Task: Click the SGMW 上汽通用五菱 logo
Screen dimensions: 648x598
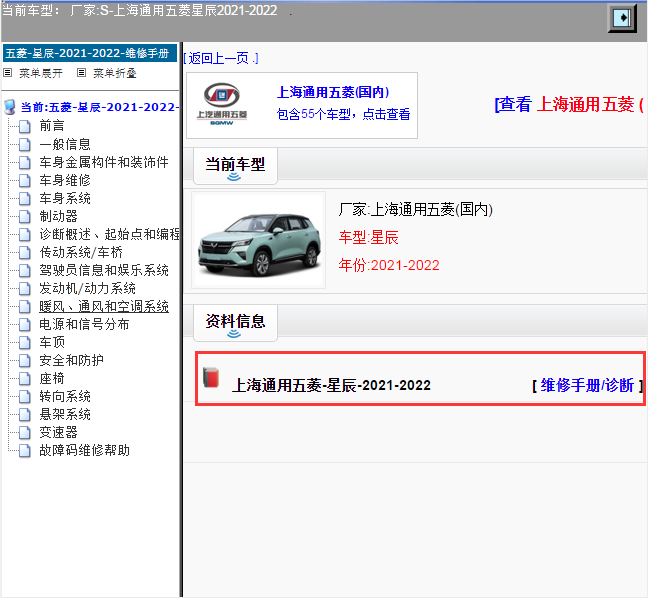Action: click(222, 104)
